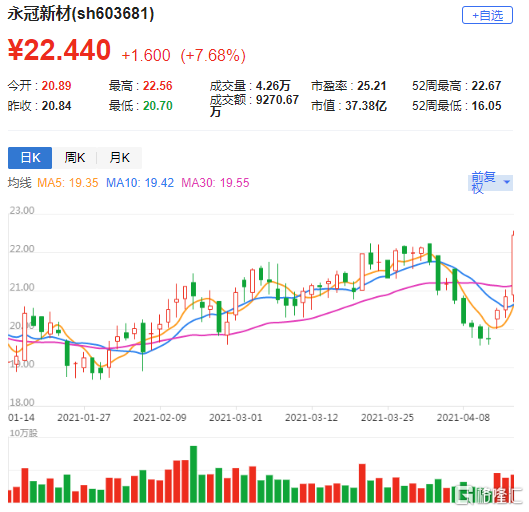The image size is (529, 512).
Task: Click the 18.00 price axis label
Action: click(22, 402)
